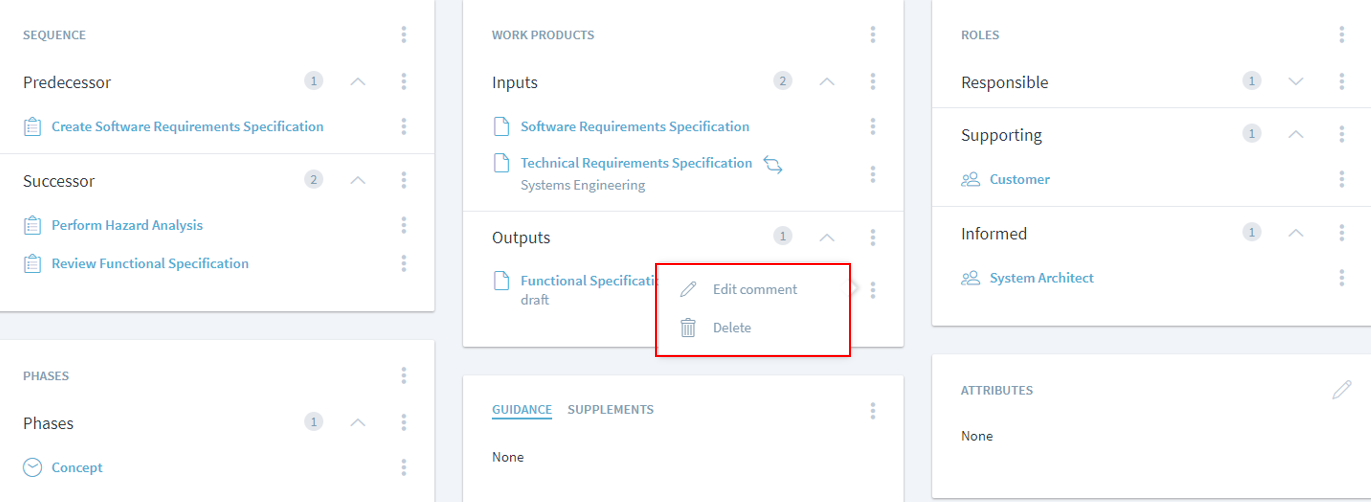Open the Sequence panel three-dot menu
The width and height of the screenshot is (1371, 502).
coord(404,35)
